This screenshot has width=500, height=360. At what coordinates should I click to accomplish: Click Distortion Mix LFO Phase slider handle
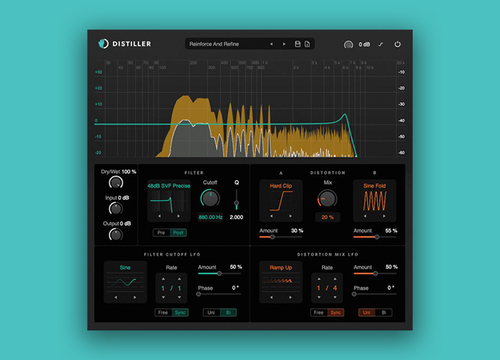(x=354, y=294)
